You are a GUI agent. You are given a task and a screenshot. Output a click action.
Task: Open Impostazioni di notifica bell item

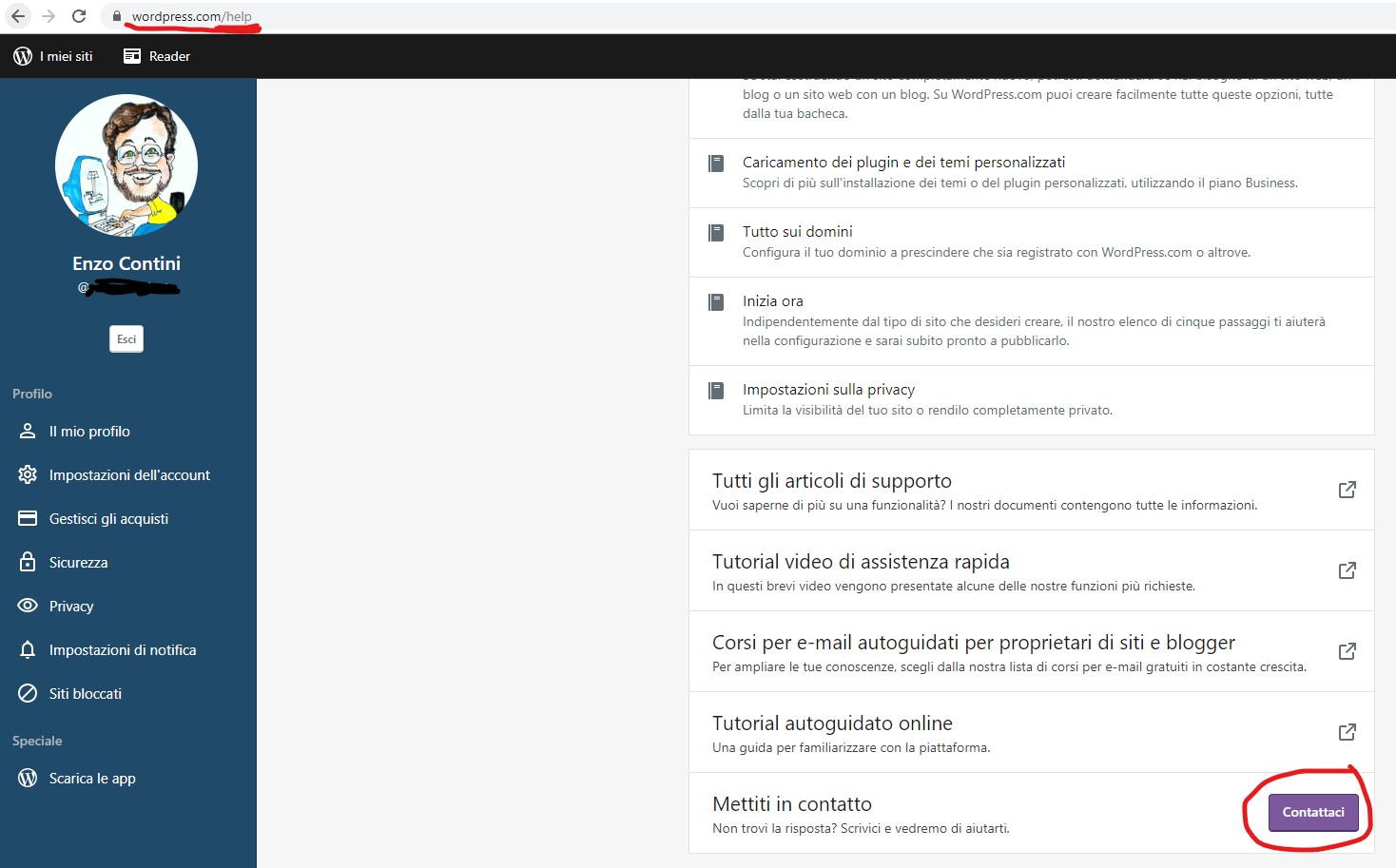(x=122, y=650)
